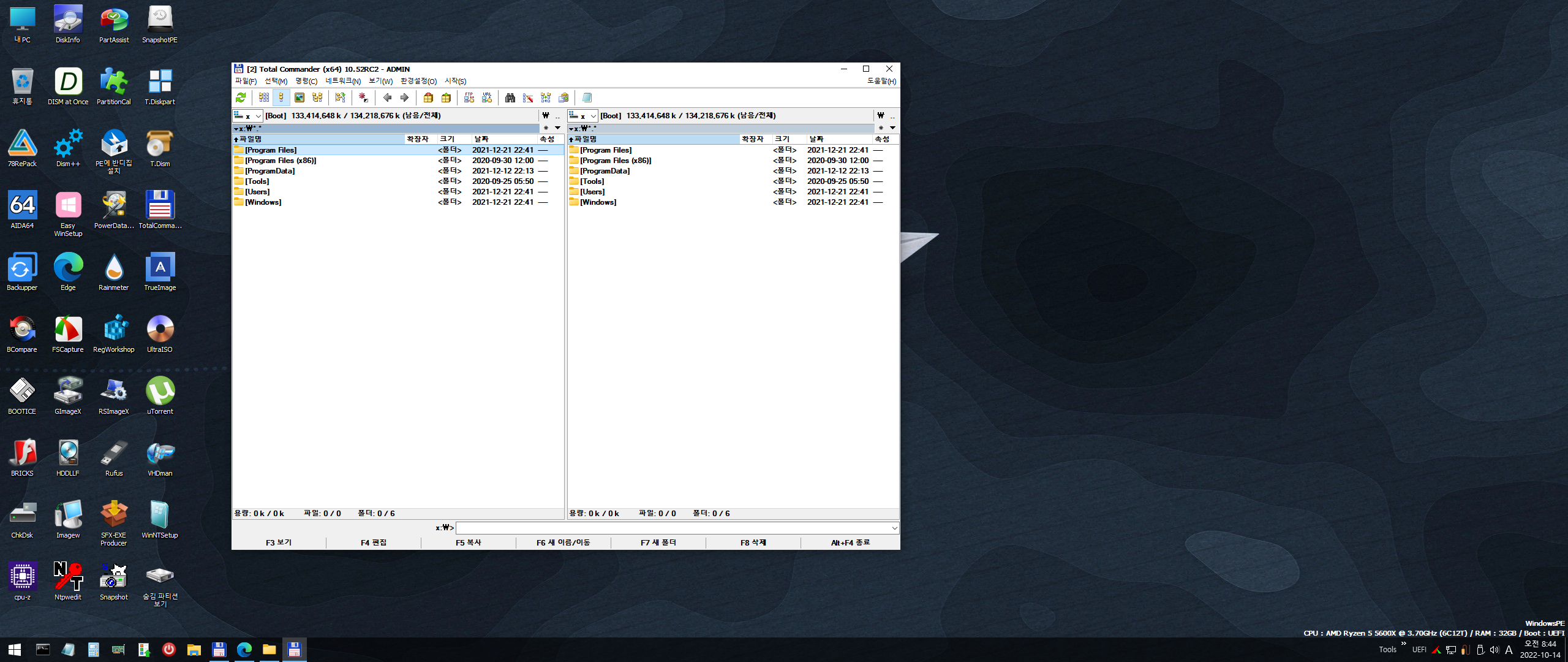Click the F3 보기 view button
Viewport: 1568px width, 662px height.
[x=279, y=542]
